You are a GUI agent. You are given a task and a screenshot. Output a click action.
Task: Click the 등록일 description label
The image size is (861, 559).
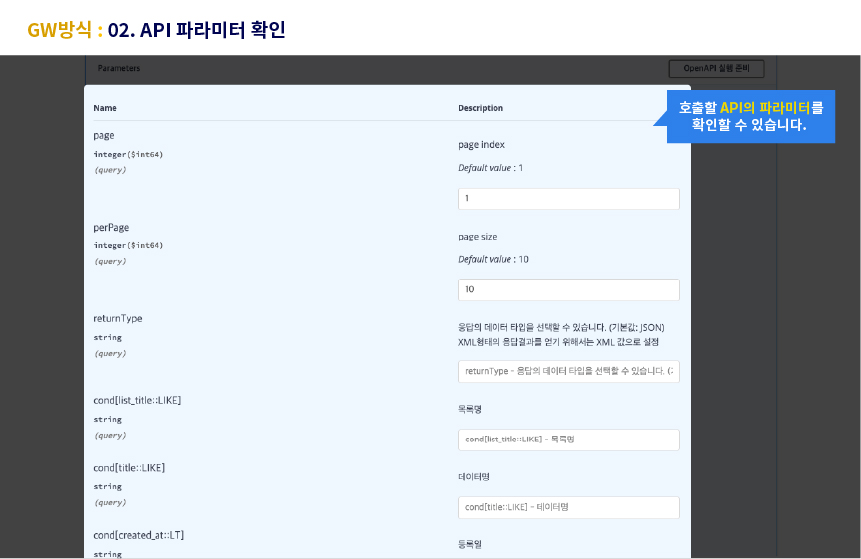(x=471, y=545)
